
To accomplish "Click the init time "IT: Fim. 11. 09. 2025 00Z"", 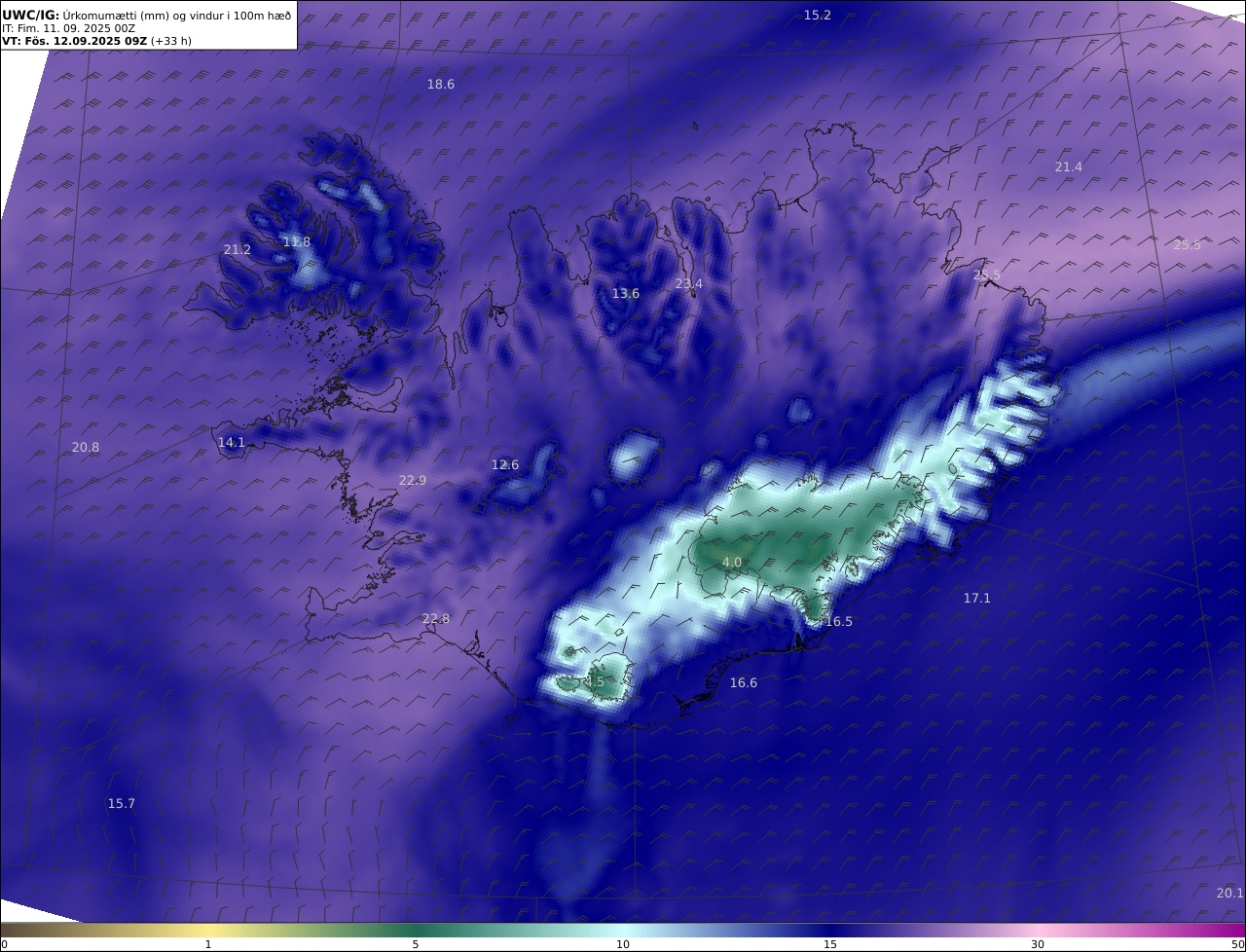I will point(68,28).
